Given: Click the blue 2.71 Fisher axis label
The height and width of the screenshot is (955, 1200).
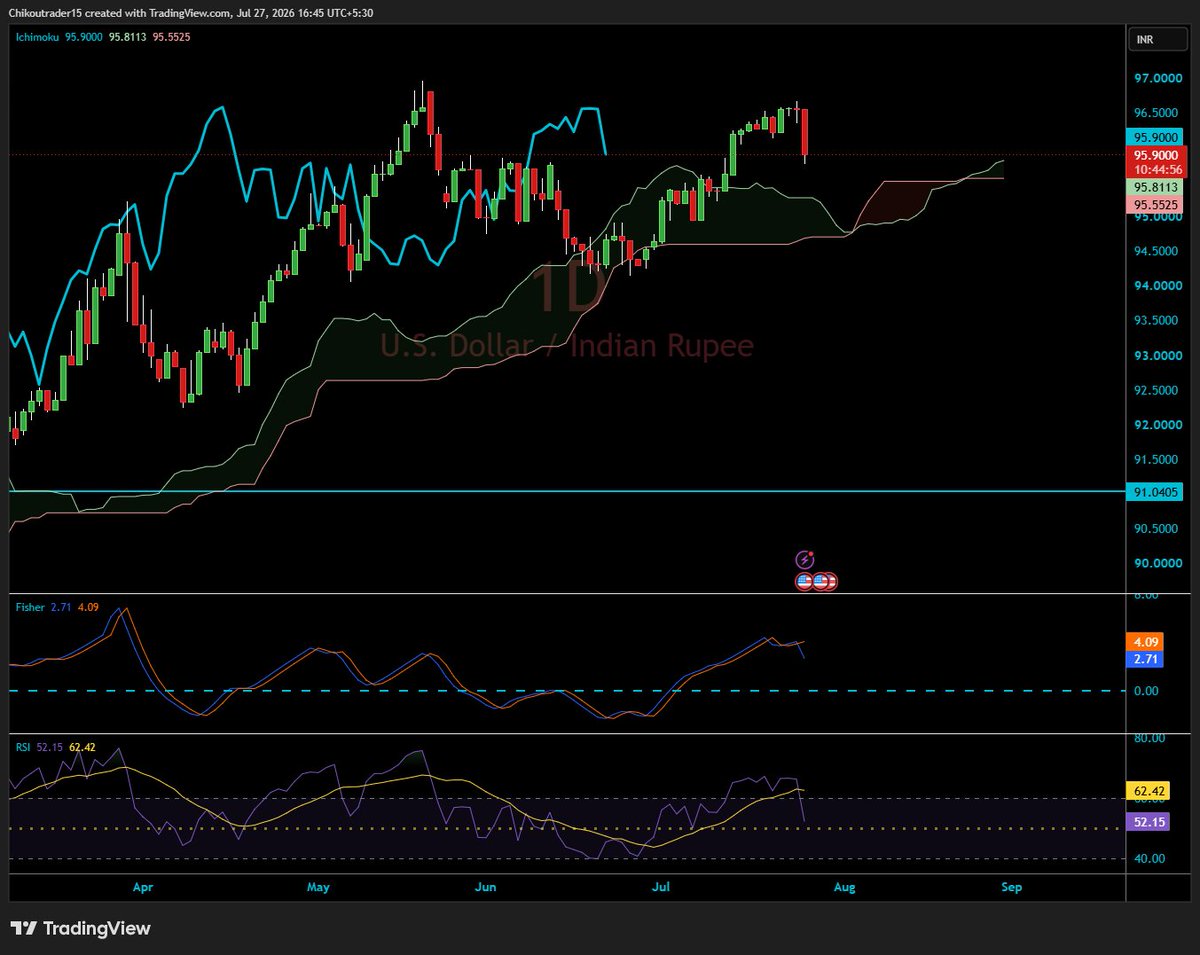Looking at the screenshot, I should coord(1146,659).
